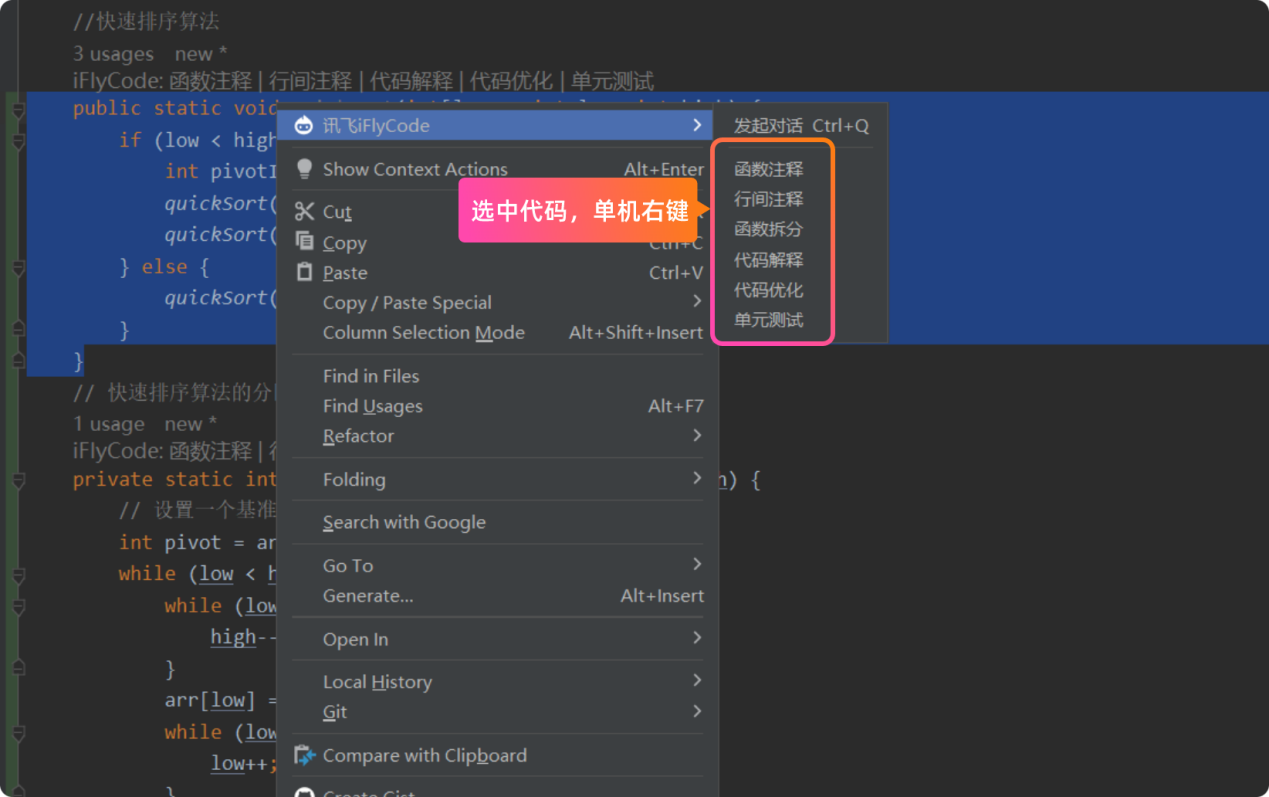Collapse the else block fold marker
Screen dimensions: 1269x797
click(x=17, y=268)
